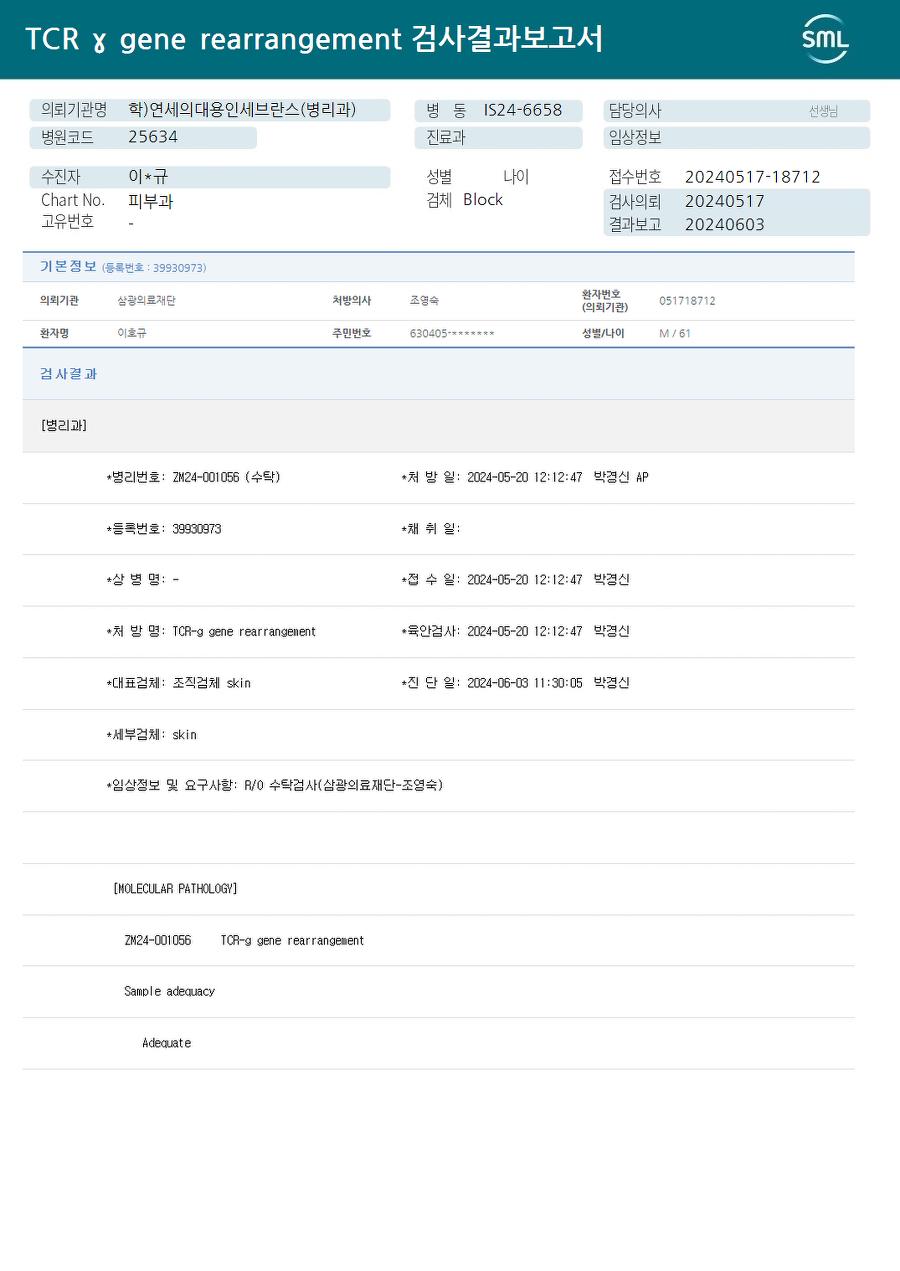Screen dimensions: 900x1271
Task: Click the 진료과 field
Action: click(x=499, y=138)
